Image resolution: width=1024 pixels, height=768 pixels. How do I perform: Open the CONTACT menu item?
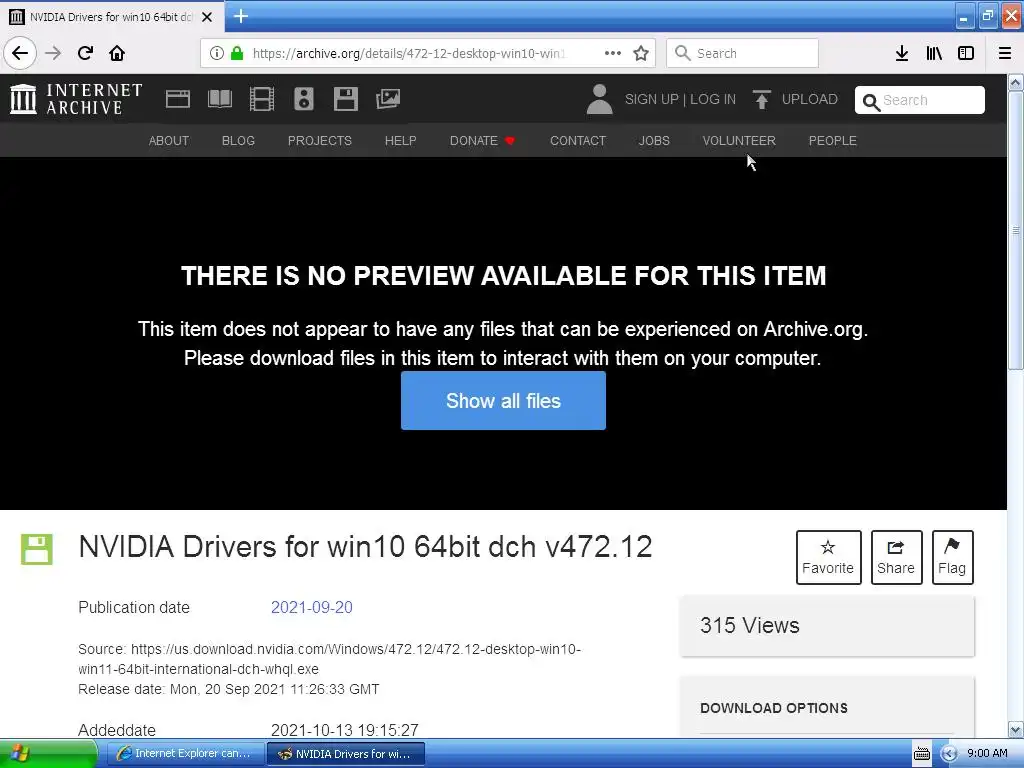click(578, 140)
